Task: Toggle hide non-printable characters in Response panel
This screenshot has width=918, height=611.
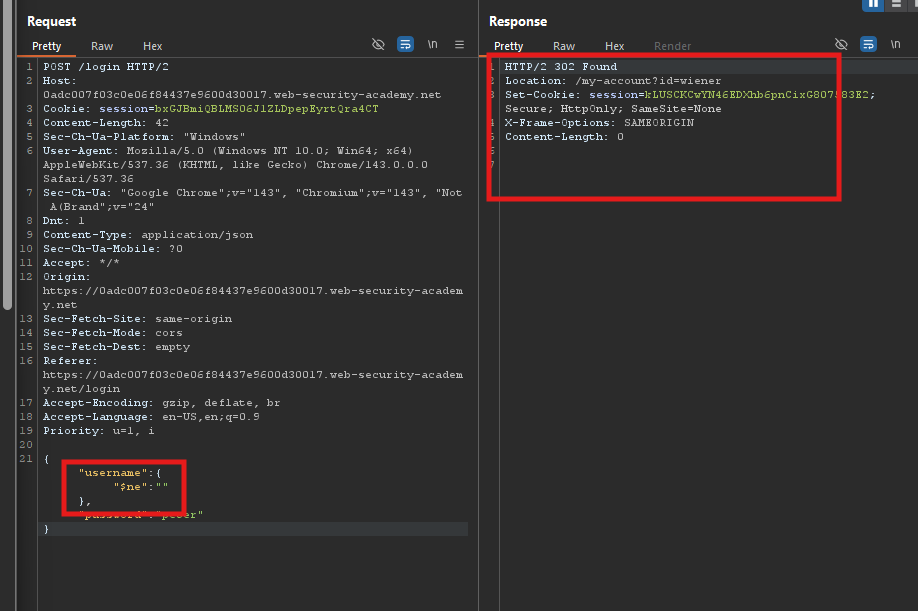Action: coord(841,44)
